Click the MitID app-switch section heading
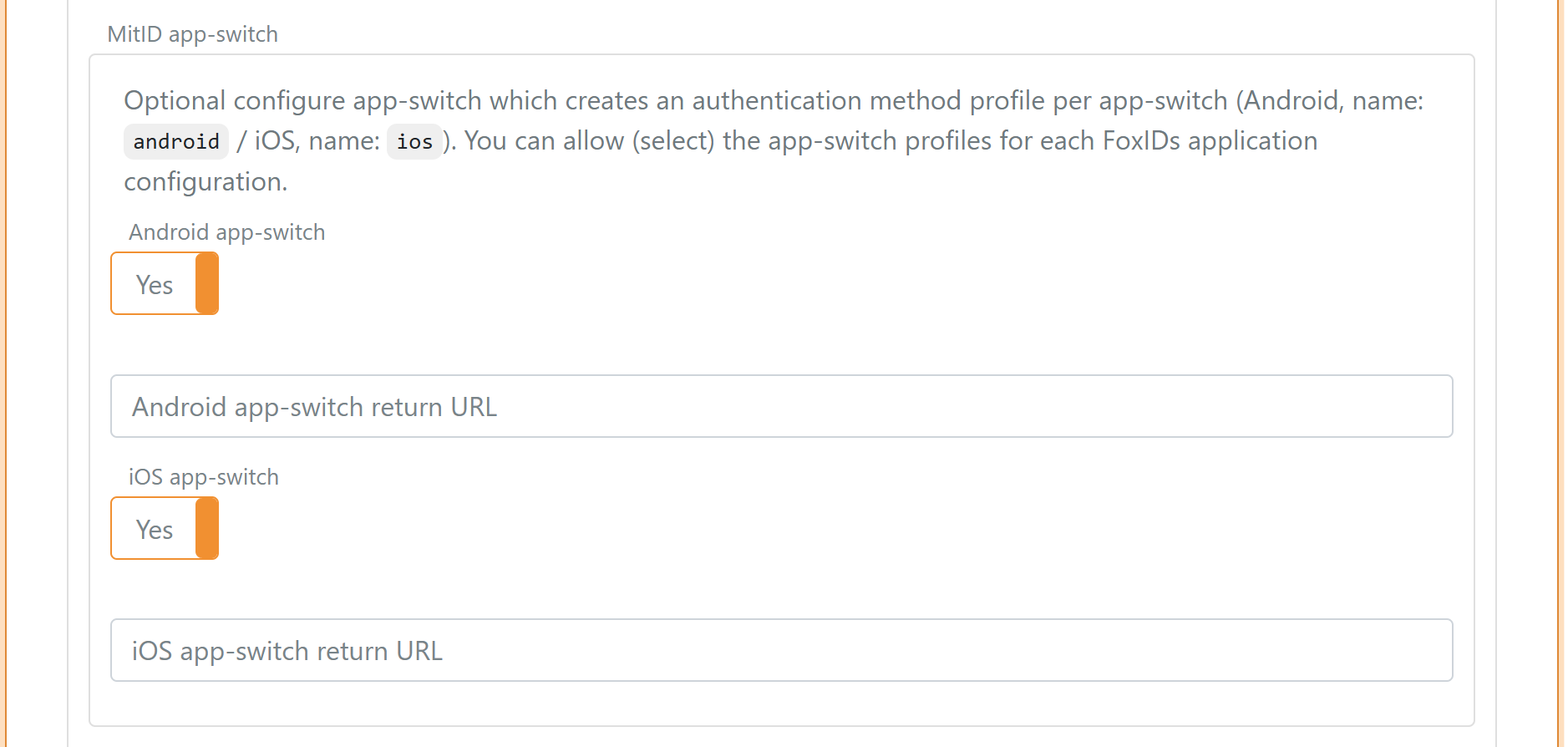 (x=192, y=33)
